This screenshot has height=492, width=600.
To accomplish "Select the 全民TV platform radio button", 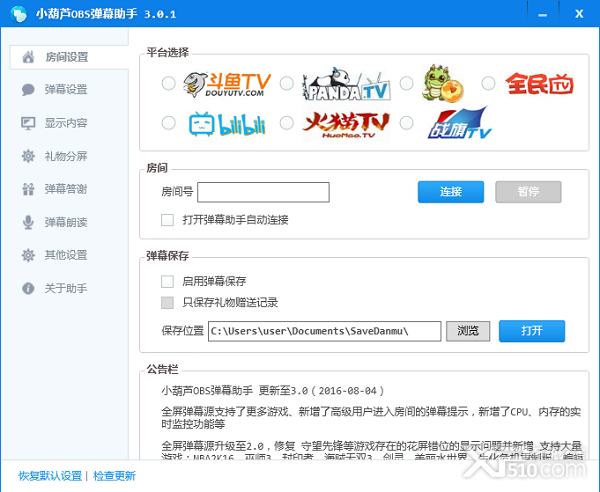I will (488, 83).
